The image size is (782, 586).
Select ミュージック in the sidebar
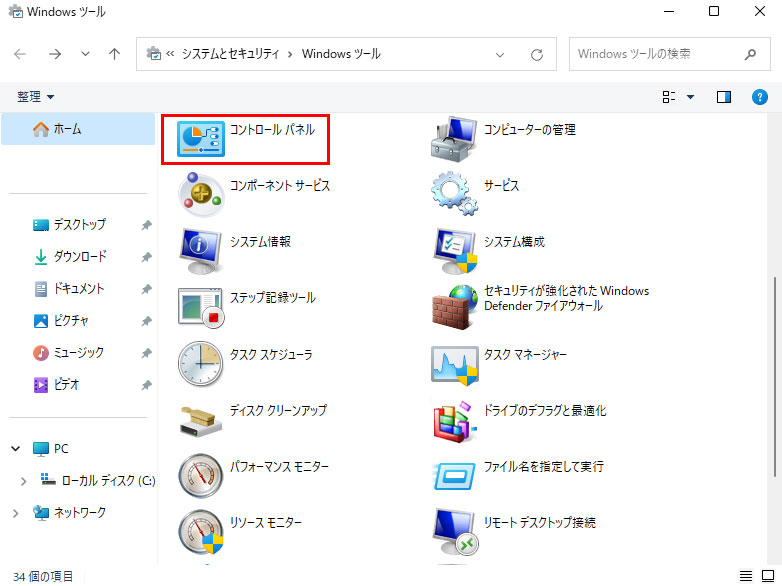coord(79,352)
